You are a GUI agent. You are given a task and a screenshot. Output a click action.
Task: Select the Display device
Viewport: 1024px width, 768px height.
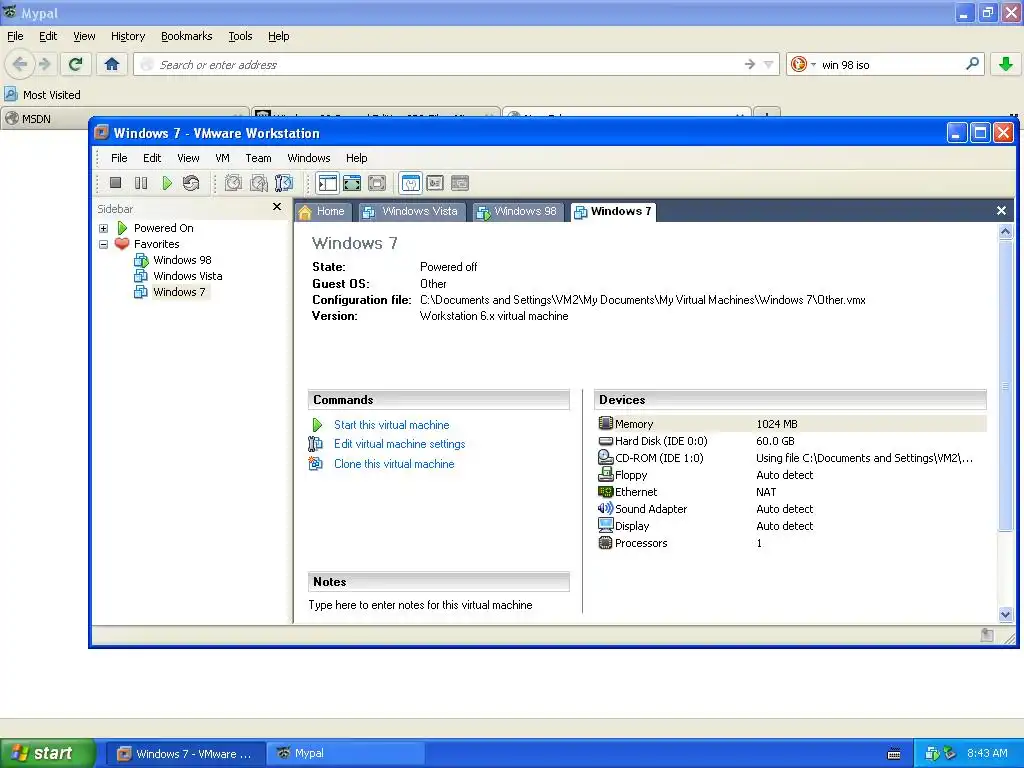[791, 526]
